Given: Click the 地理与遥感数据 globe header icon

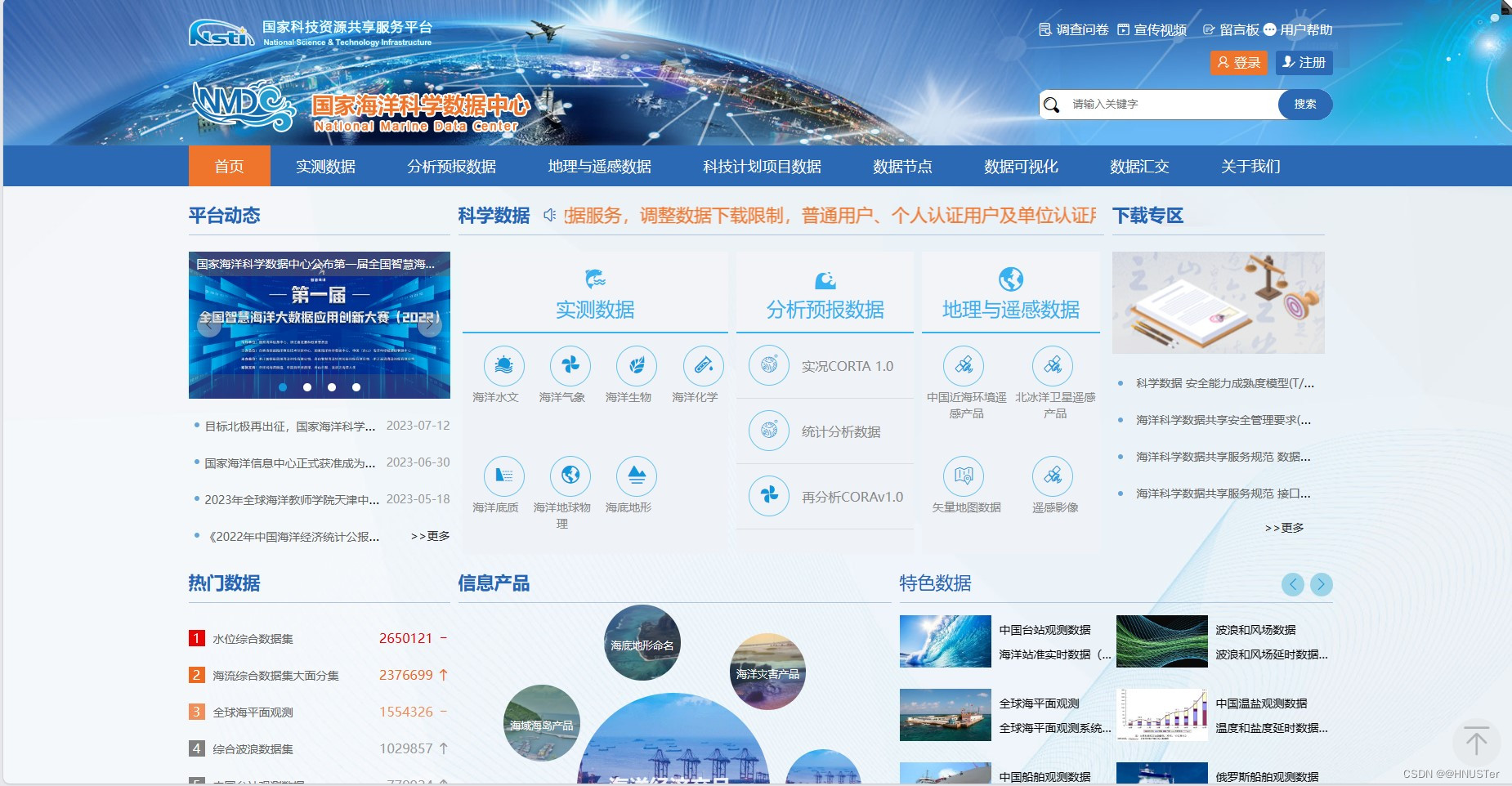Looking at the screenshot, I should (1011, 279).
